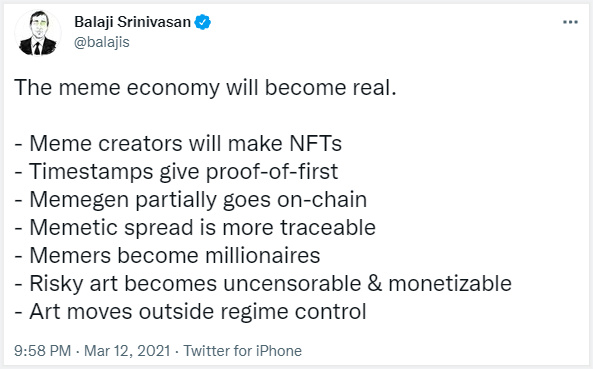
Task: Select the phrase 'on-chain'
Action: [322, 200]
